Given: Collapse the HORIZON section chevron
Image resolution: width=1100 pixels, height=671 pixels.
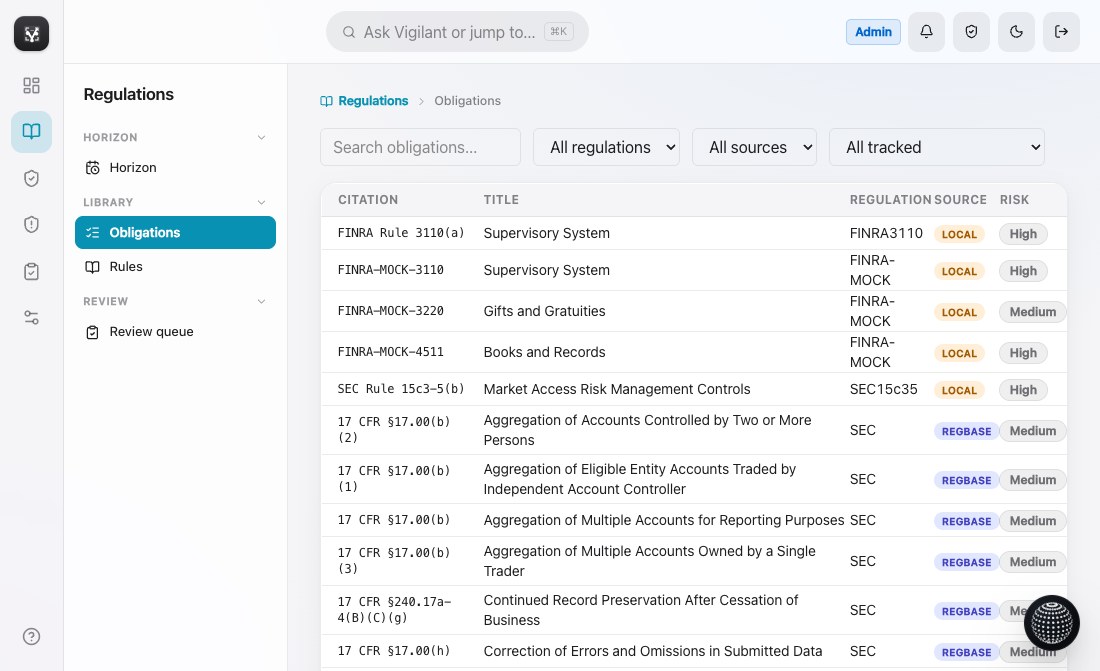Looking at the screenshot, I should point(261,138).
